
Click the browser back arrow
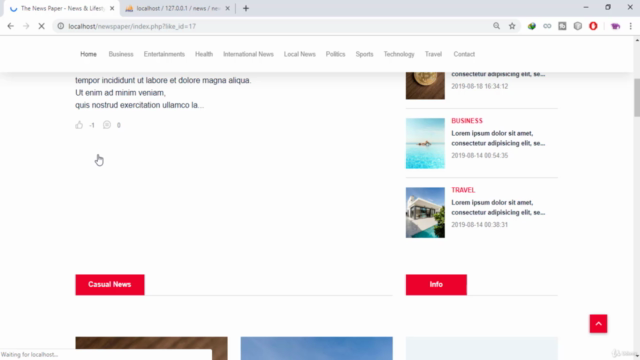tap(11, 26)
